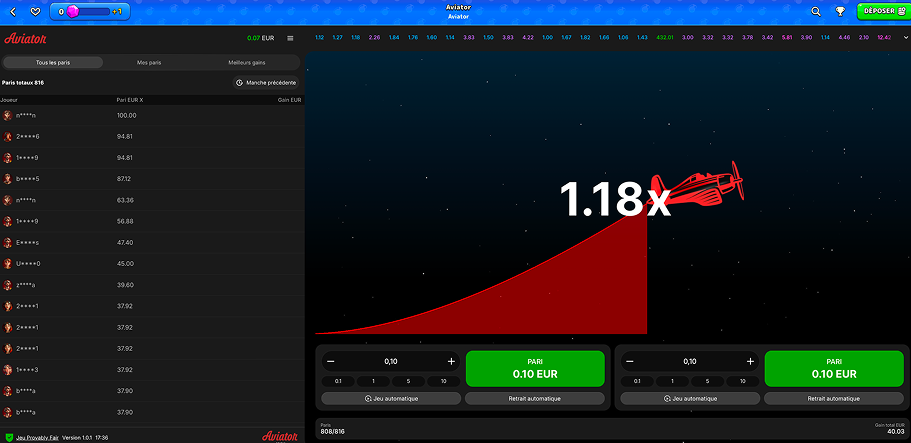Click the pink gem progress bar
This screenshot has width=911, height=443.
pyautogui.click(x=90, y=12)
